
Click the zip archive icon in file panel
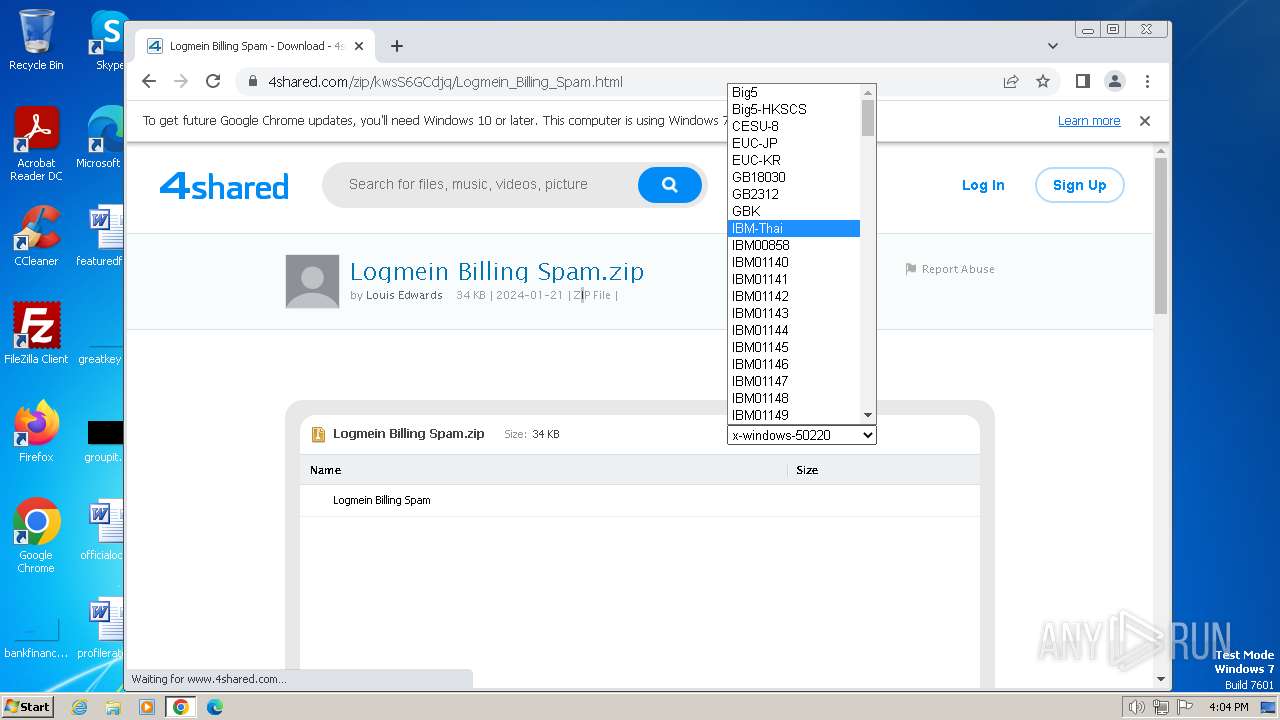point(318,434)
